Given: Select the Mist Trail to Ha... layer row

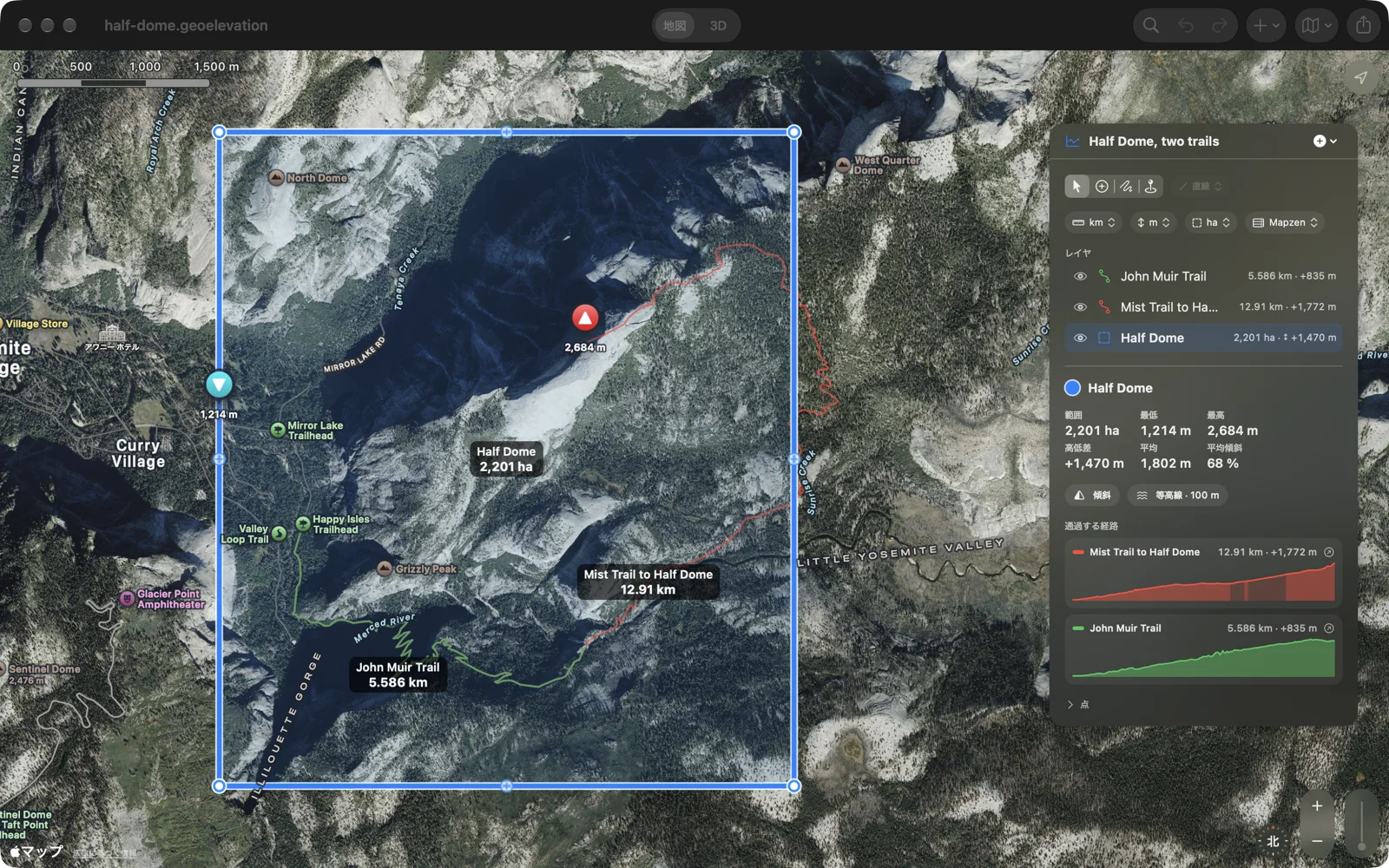Looking at the screenshot, I should [x=1203, y=307].
